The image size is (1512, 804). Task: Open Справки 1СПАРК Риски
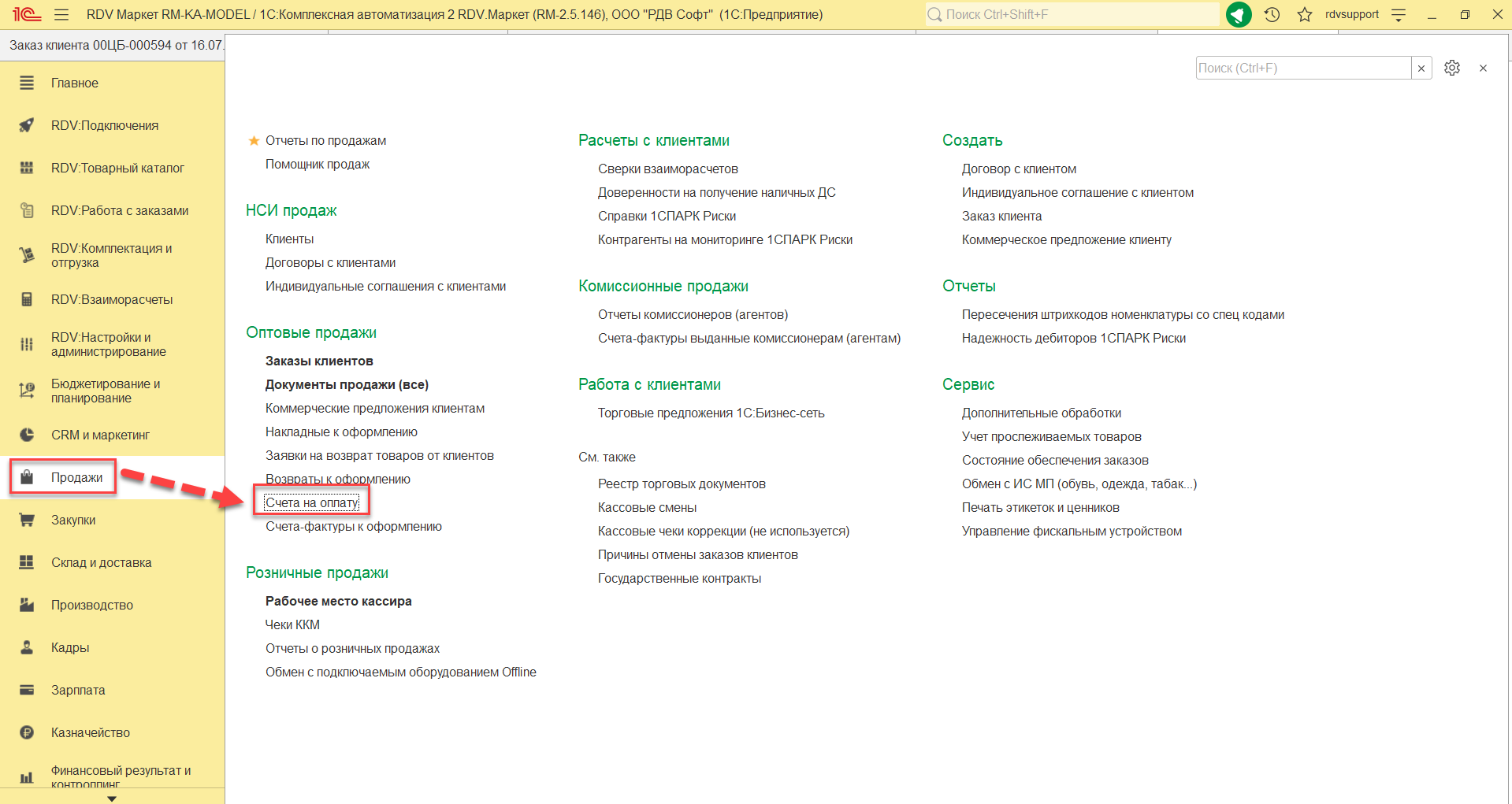pyautogui.click(x=667, y=216)
